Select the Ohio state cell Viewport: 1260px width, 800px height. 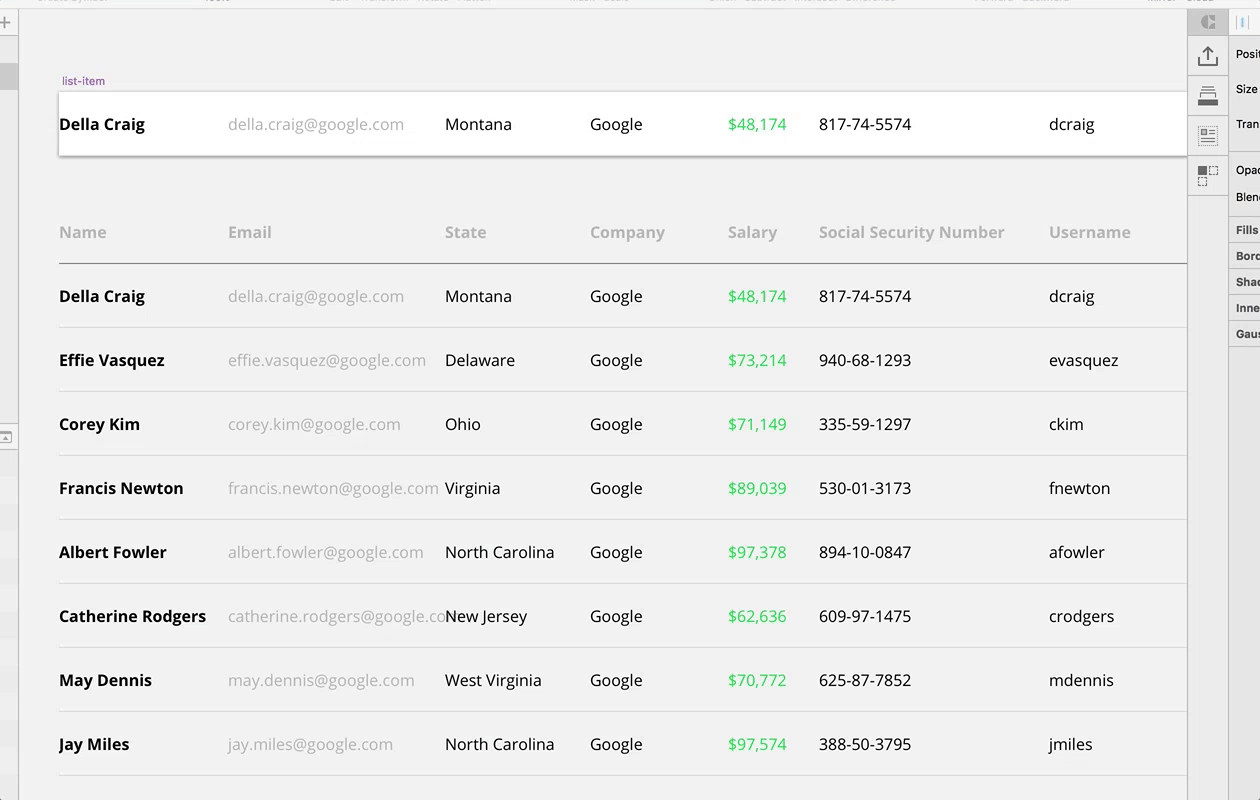click(x=463, y=424)
